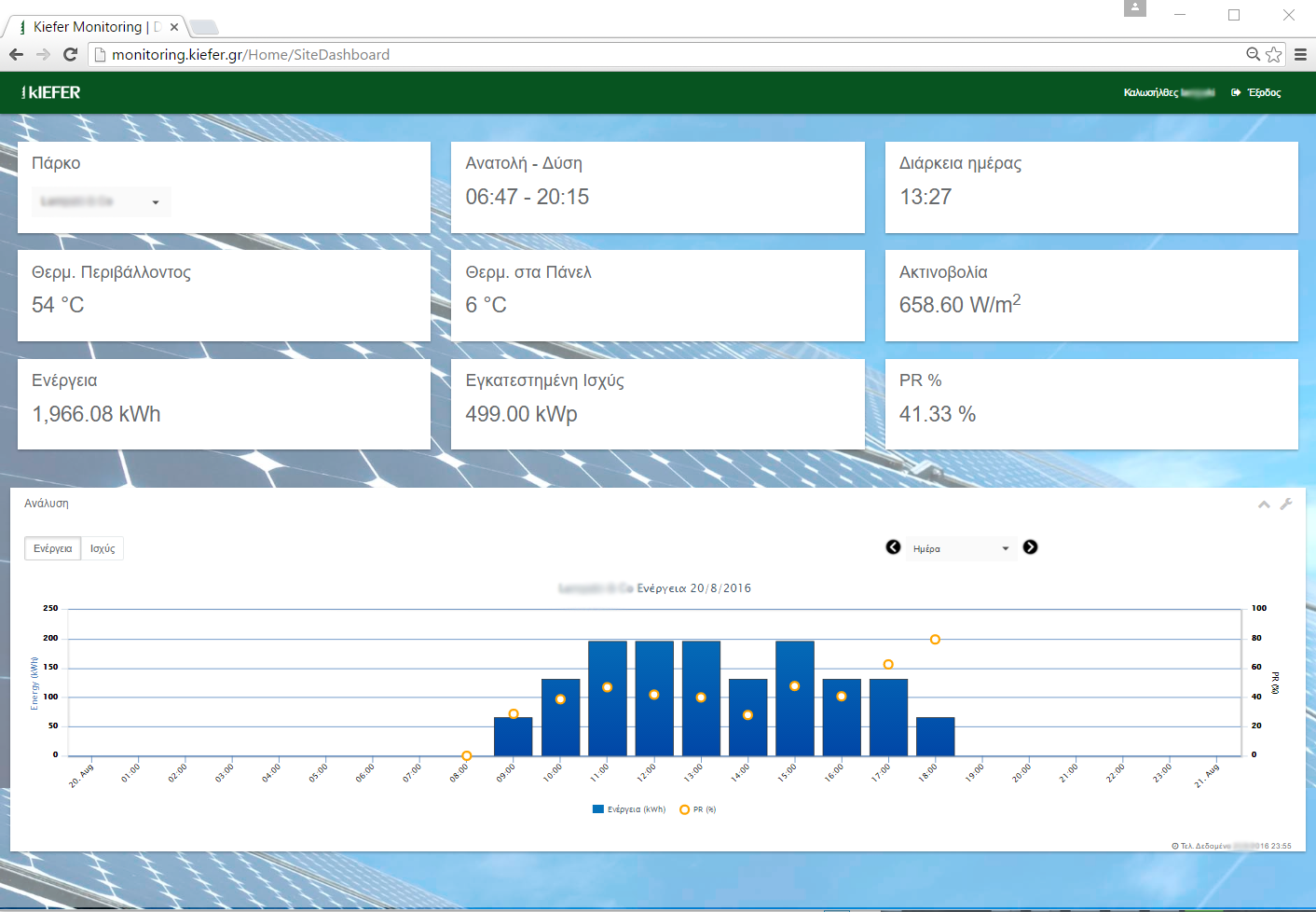The image size is (1316, 912).
Task: Go to previous day with left arrow
Action: coord(893,547)
